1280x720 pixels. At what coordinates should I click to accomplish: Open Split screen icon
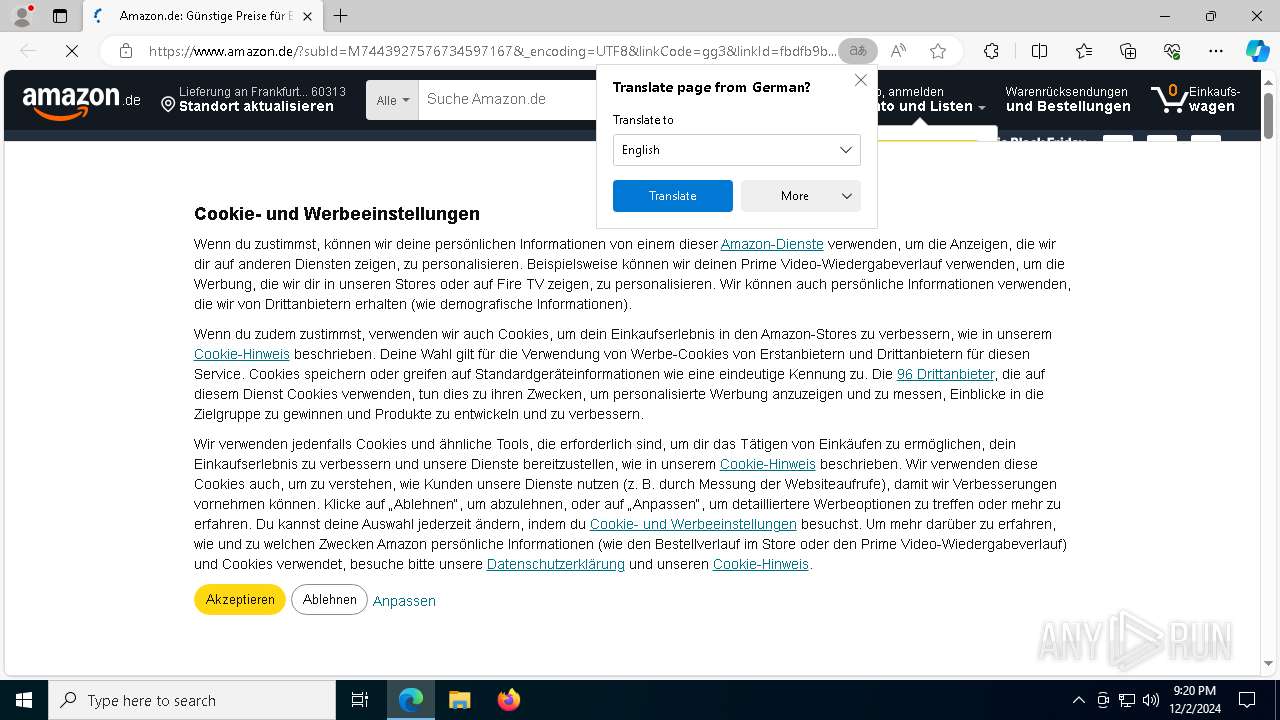[1039, 51]
